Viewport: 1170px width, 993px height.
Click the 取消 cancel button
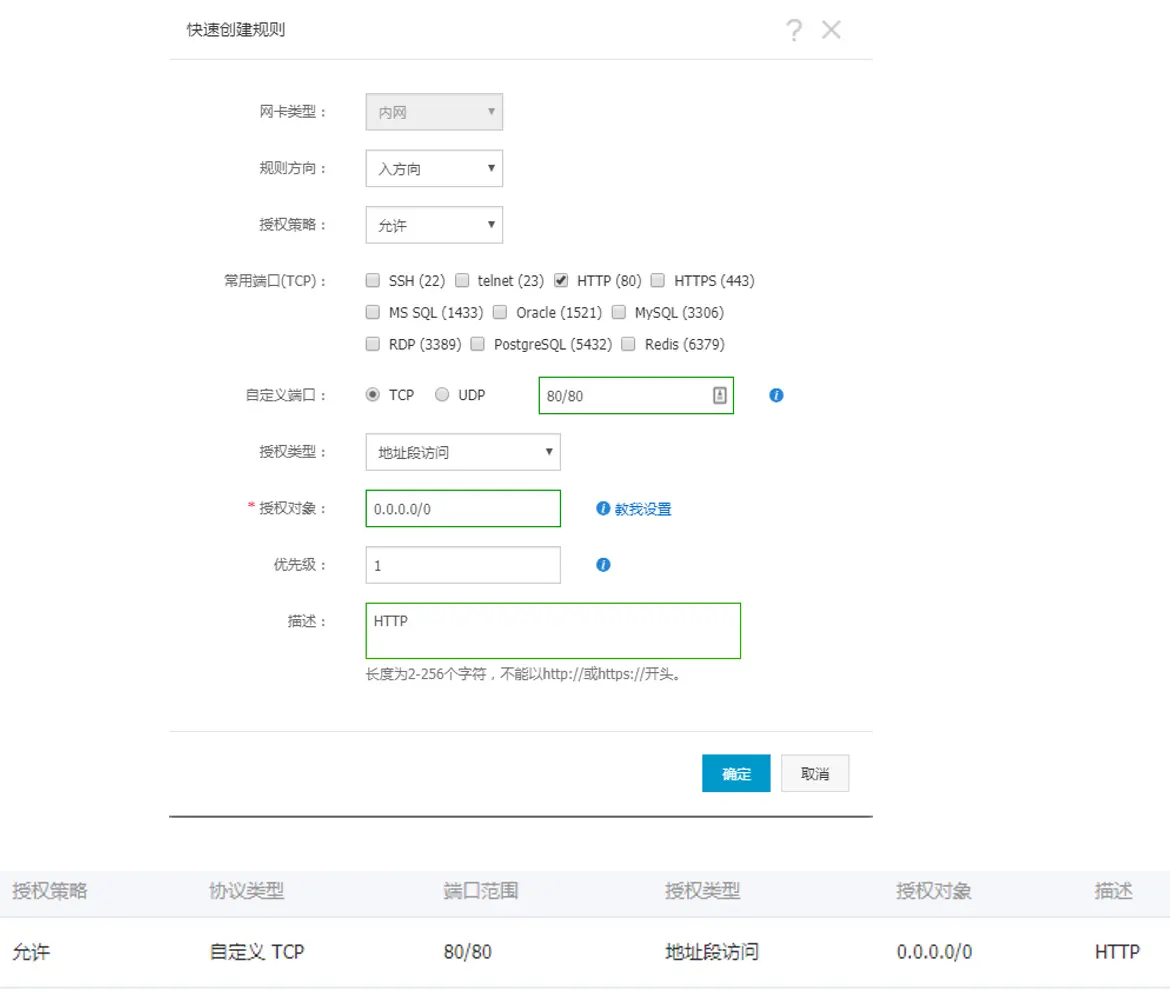[814, 773]
